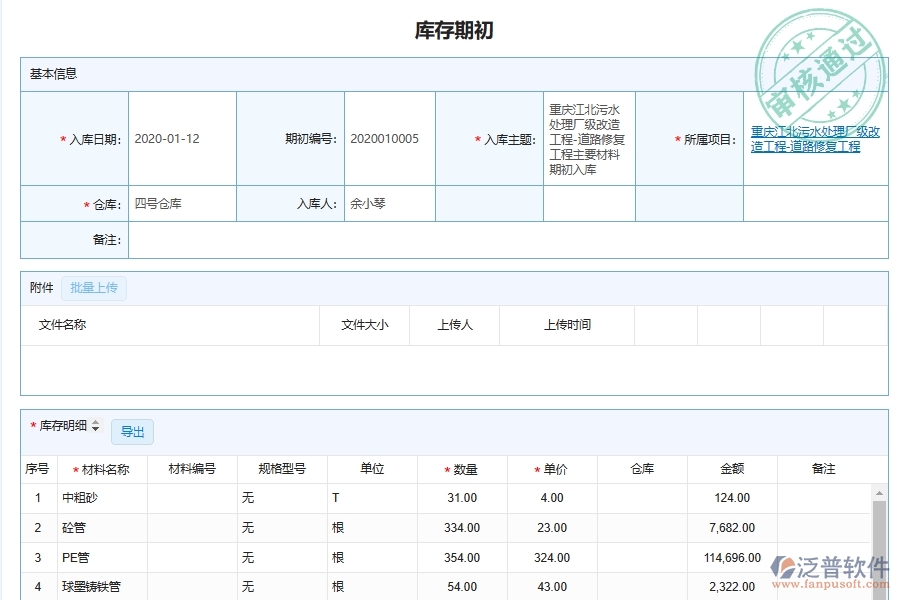Open the 重庆江北污水处理厂级改造工程 project link
900x600 pixels.
point(812,134)
